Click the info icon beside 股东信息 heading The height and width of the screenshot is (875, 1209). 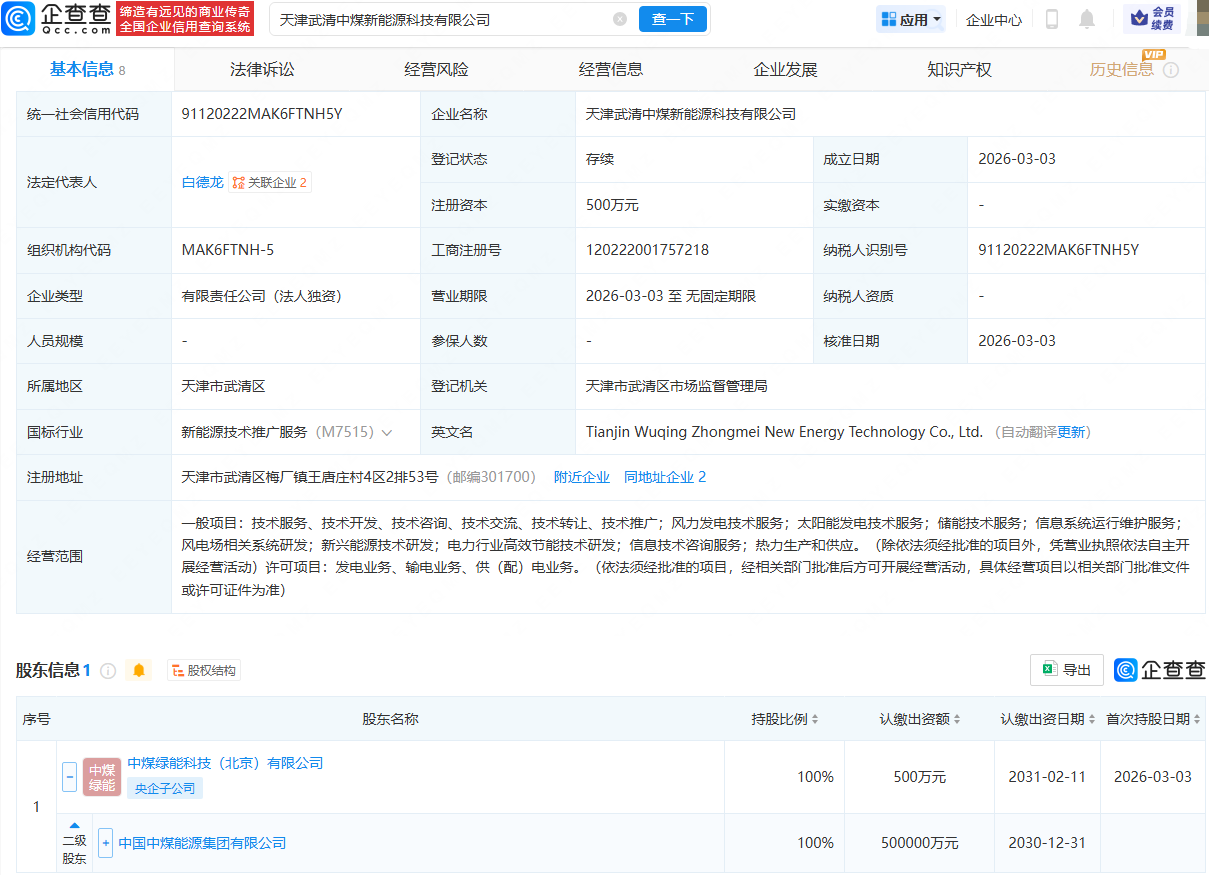[108, 670]
